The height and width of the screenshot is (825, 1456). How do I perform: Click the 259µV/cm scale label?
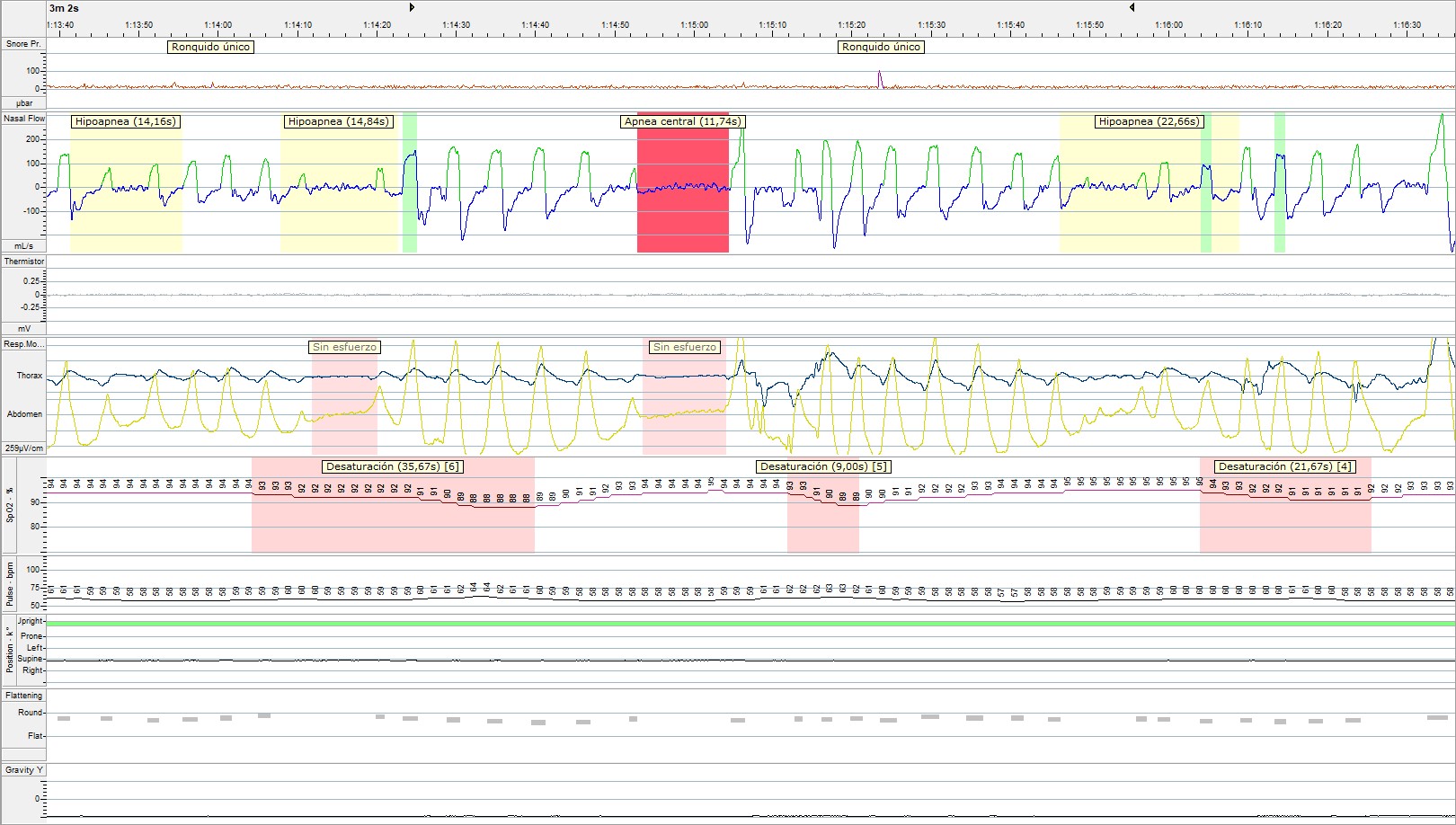[23, 448]
